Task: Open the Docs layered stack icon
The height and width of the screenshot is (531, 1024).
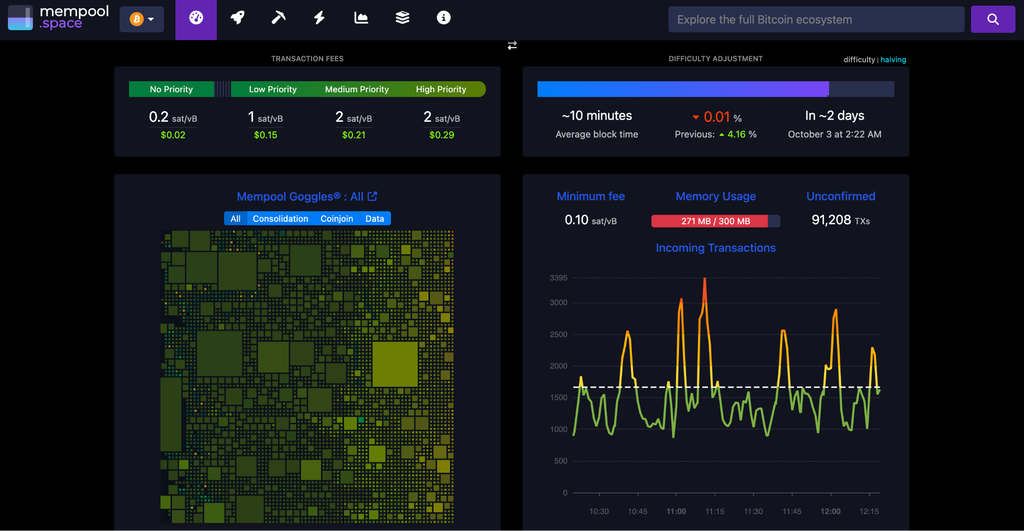Action: 402,18
